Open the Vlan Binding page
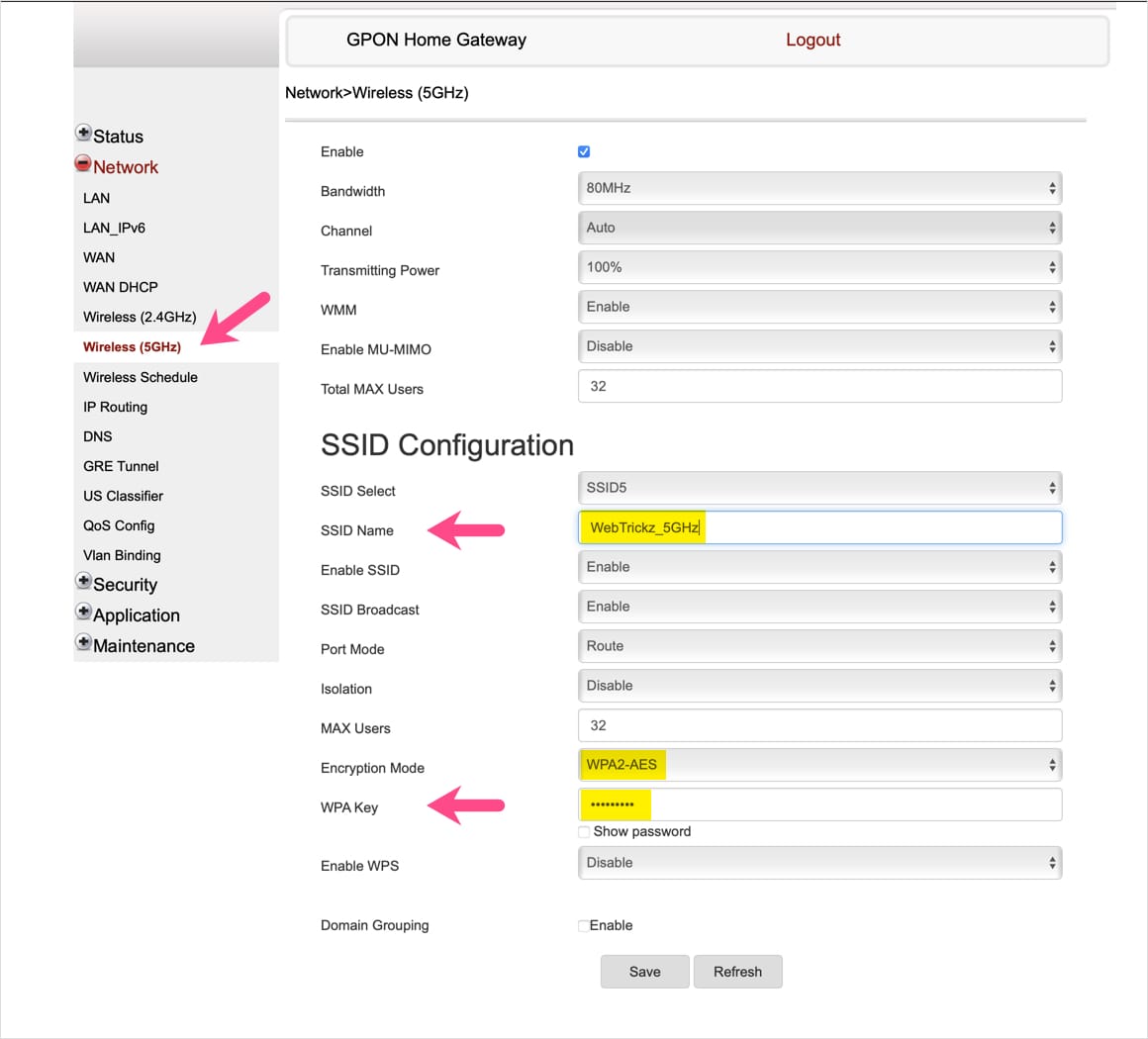The image size is (1148, 1039). 123,555
